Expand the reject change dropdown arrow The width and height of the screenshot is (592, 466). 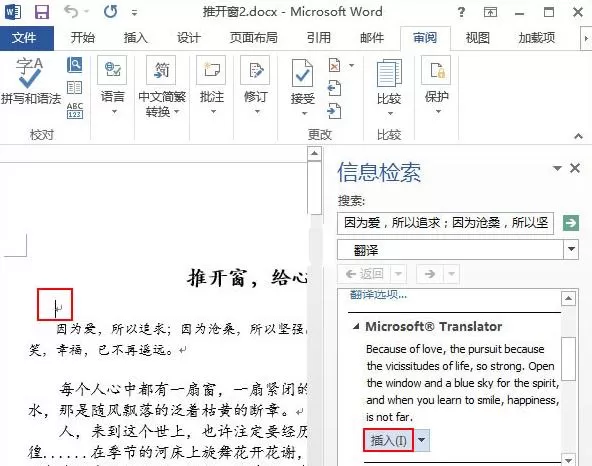click(x=352, y=65)
